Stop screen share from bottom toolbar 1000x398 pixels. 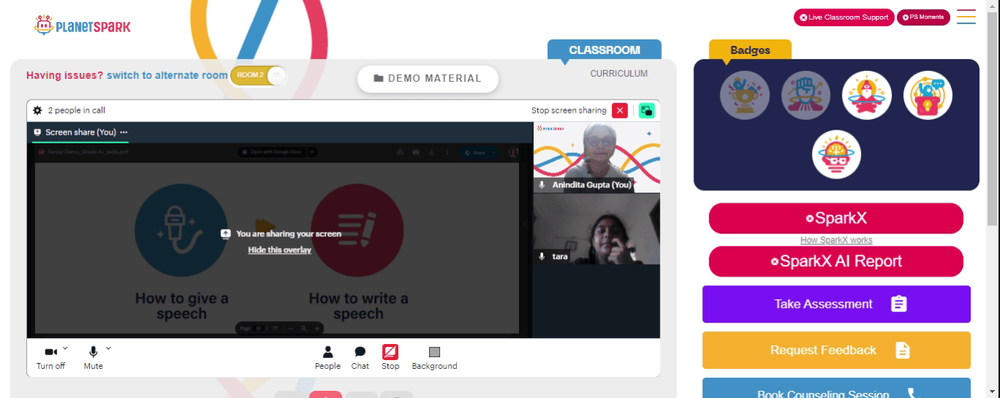(x=390, y=358)
